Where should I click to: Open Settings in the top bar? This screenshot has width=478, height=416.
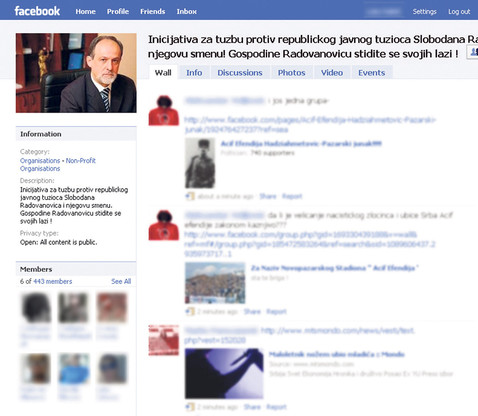(x=424, y=12)
